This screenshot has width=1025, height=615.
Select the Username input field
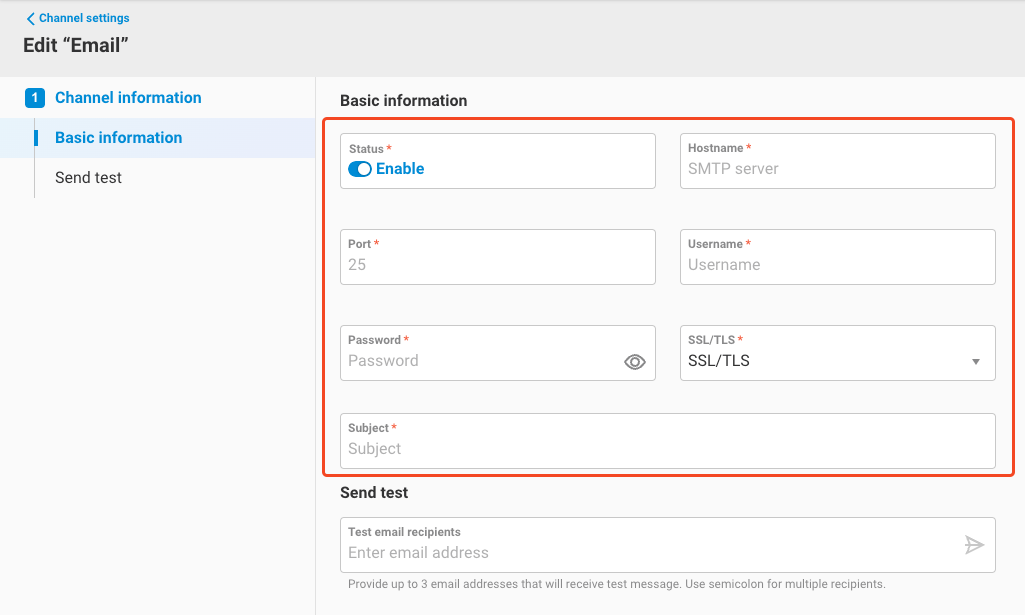836,265
